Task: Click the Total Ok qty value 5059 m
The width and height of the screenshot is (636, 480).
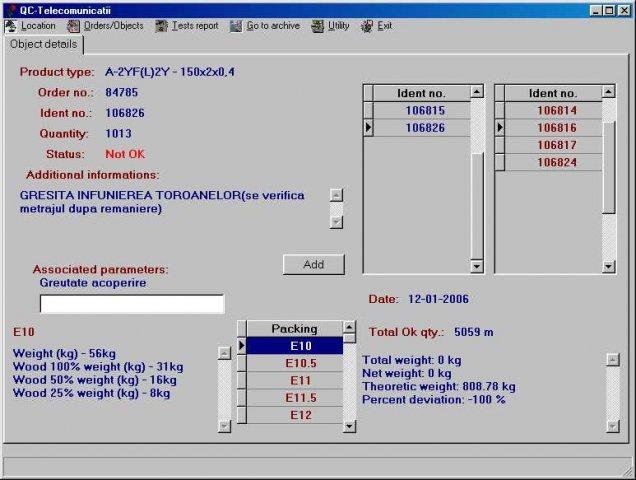Action: [474, 332]
